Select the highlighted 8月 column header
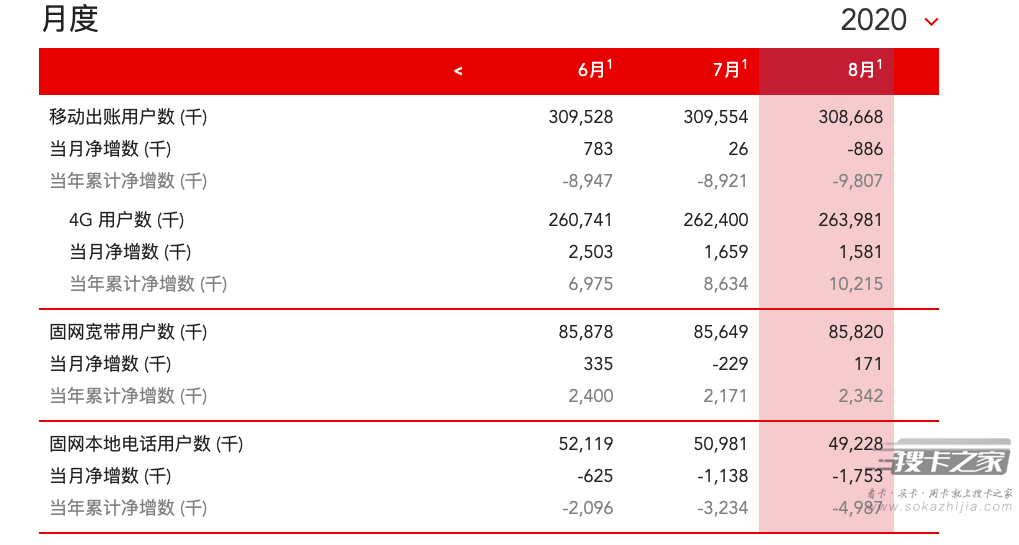 click(865, 69)
